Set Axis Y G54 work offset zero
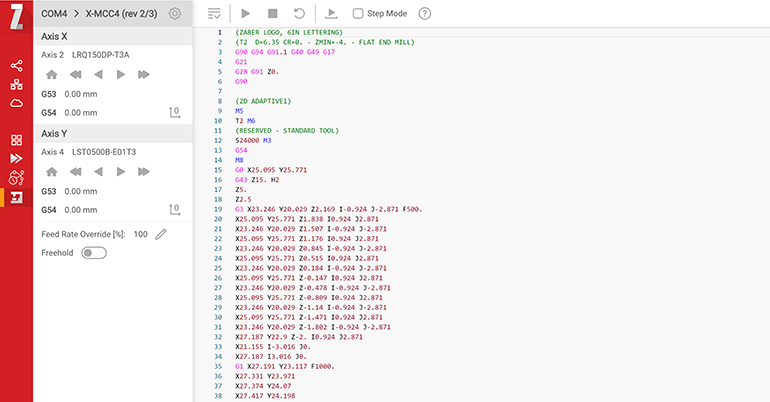The width and height of the screenshot is (770, 402). coord(174,210)
